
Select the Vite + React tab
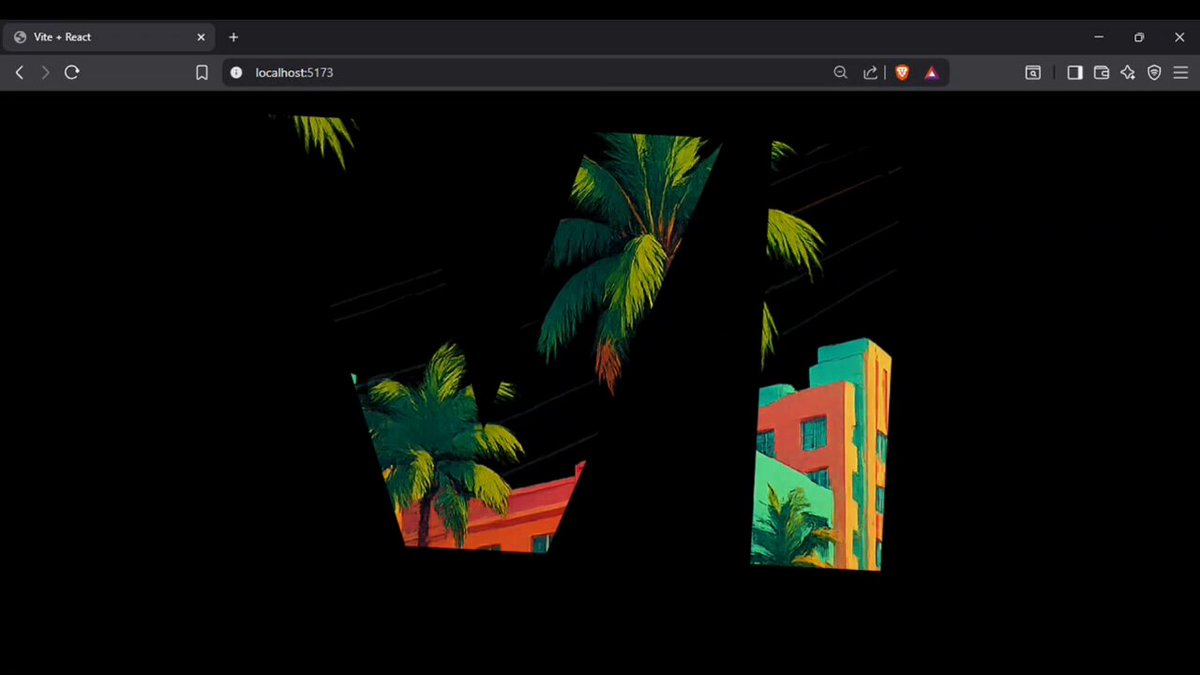click(x=108, y=37)
